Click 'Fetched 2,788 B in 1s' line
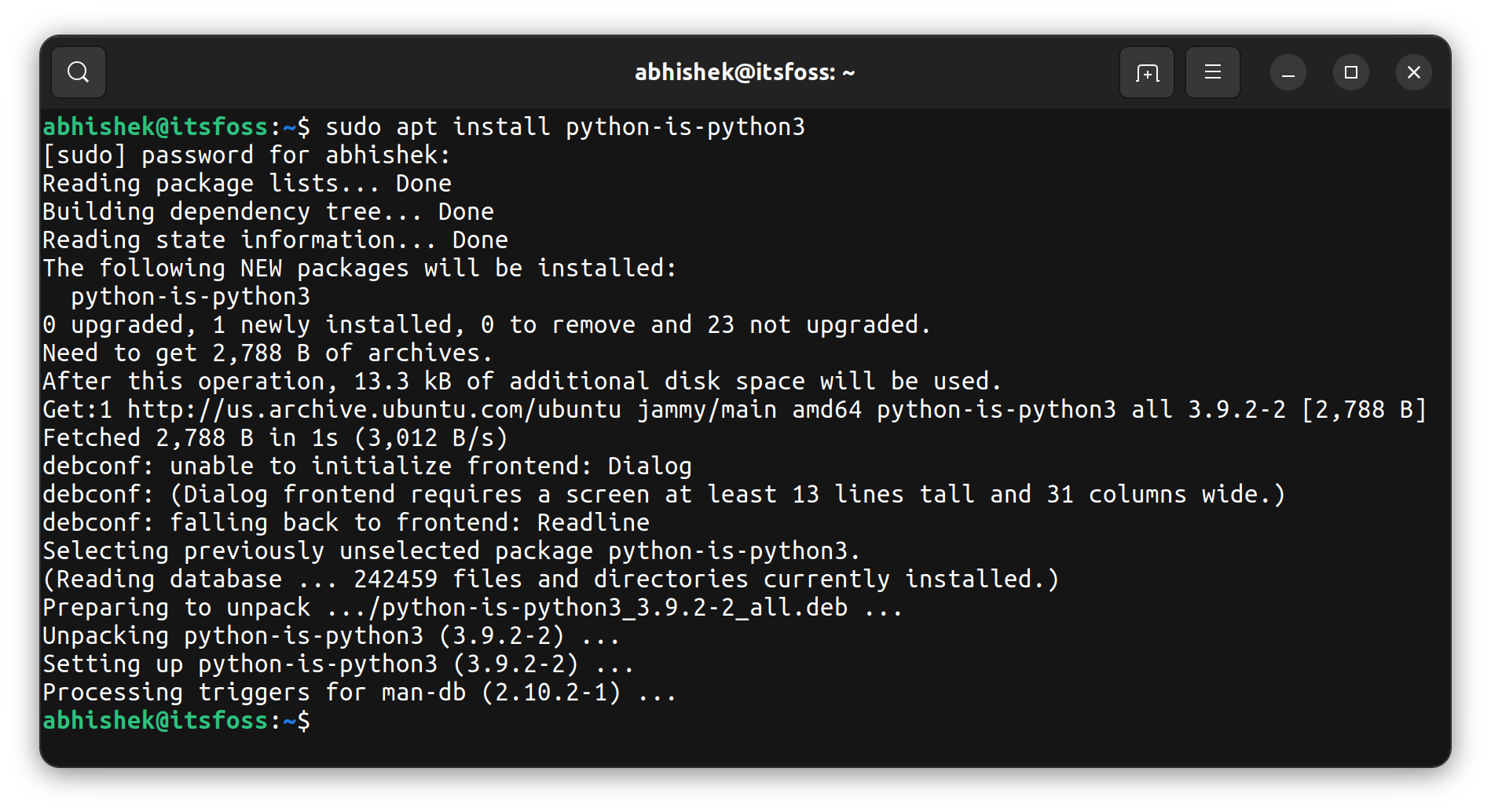Screen dimensions: 1491x812 (x=275, y=437)
